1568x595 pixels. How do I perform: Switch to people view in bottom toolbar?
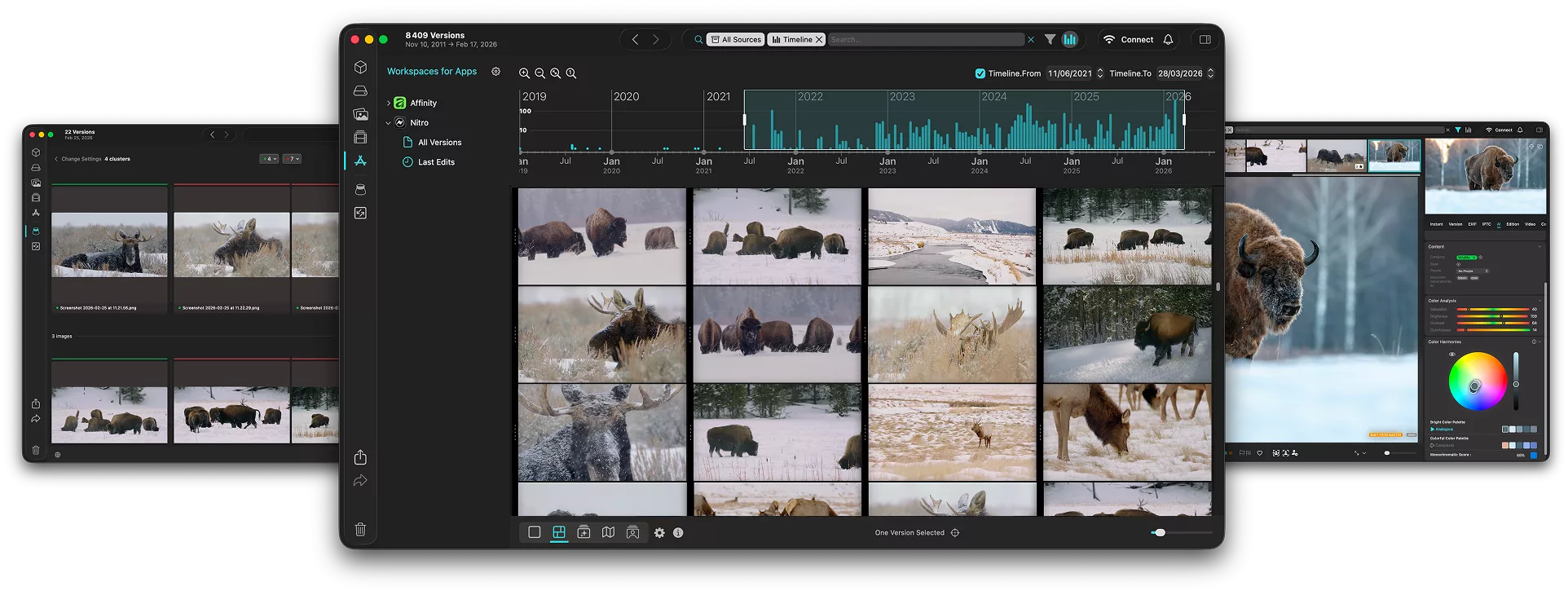632,532
